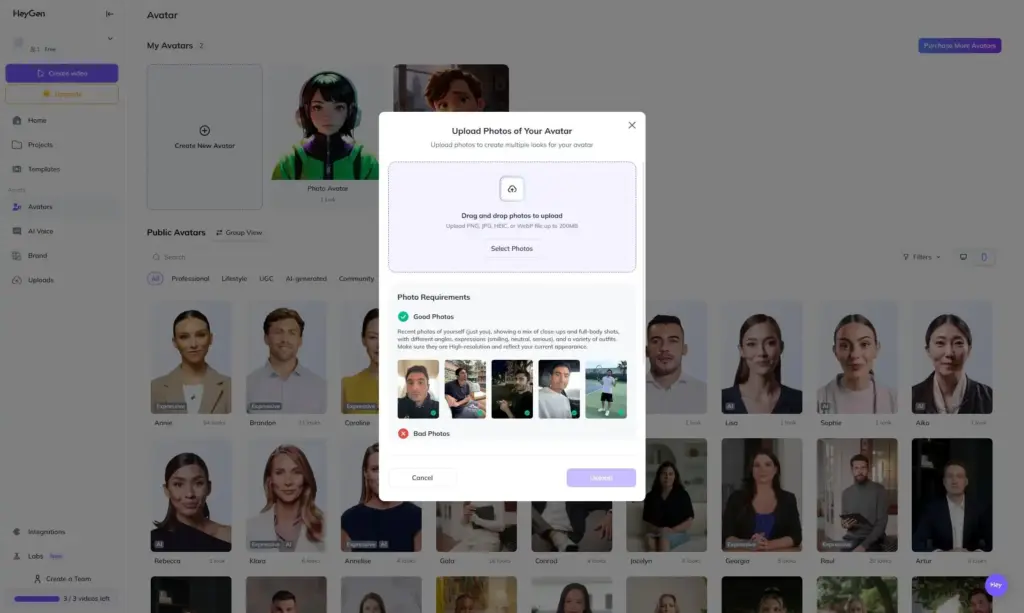This screenshot has width=1024, height=613.
Task: Open Templates via its sidebar icon
Action: (17, 169)
